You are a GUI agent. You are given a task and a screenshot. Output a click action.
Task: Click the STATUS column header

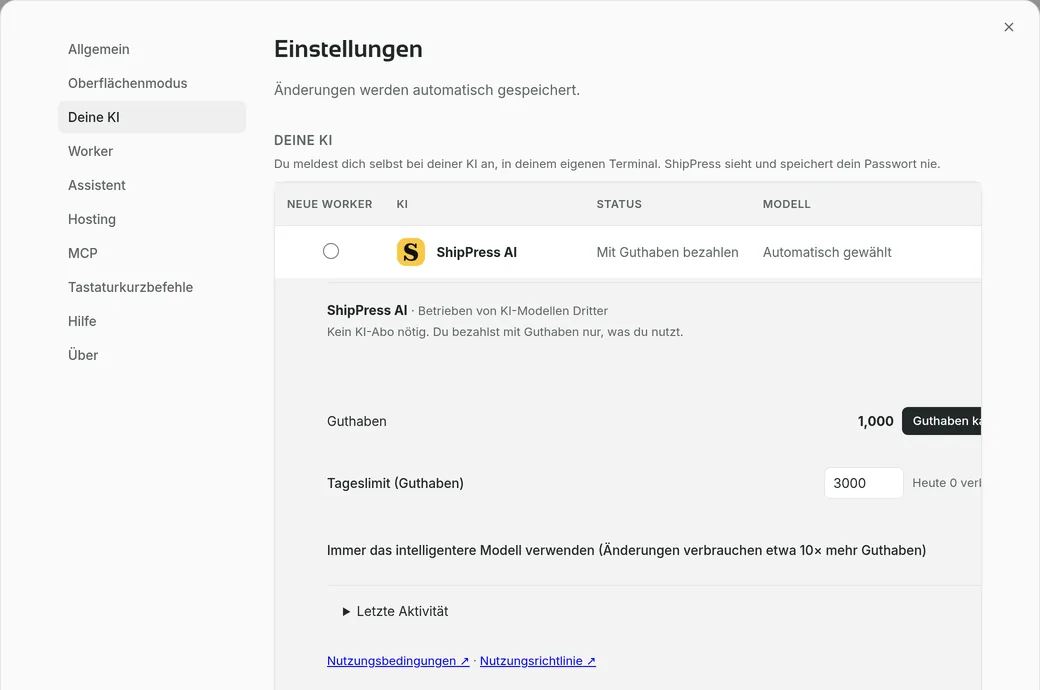pos(619,204)
